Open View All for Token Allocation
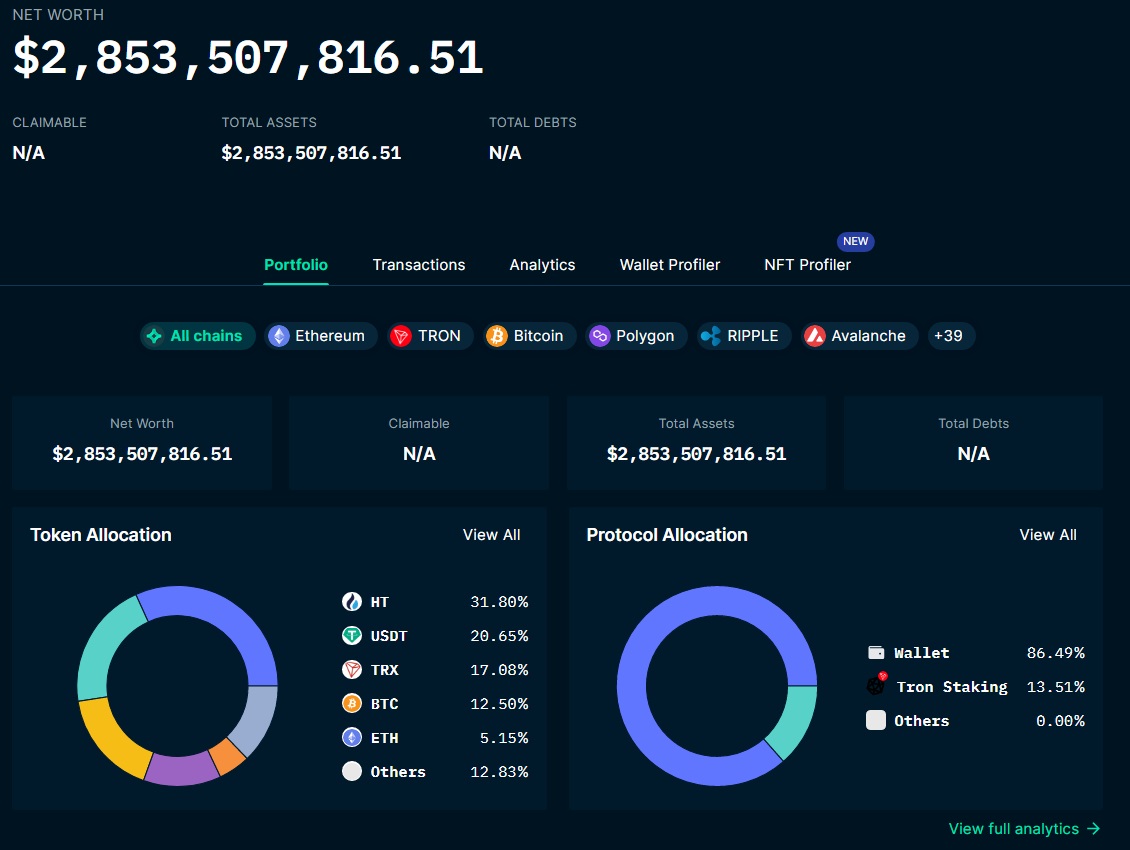The width and height of the screenshot is (1130, 850). pyautogui.click(x=491, y=535)
